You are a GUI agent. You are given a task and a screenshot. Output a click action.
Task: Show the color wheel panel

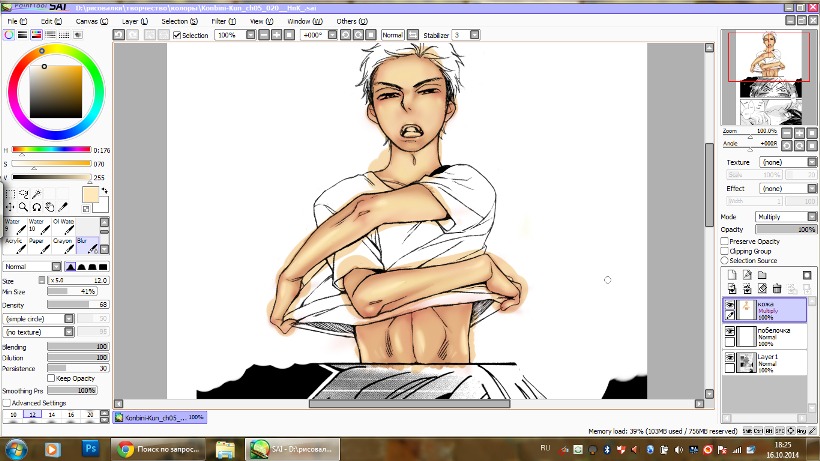pyautogui.click(x=9, y=35)
